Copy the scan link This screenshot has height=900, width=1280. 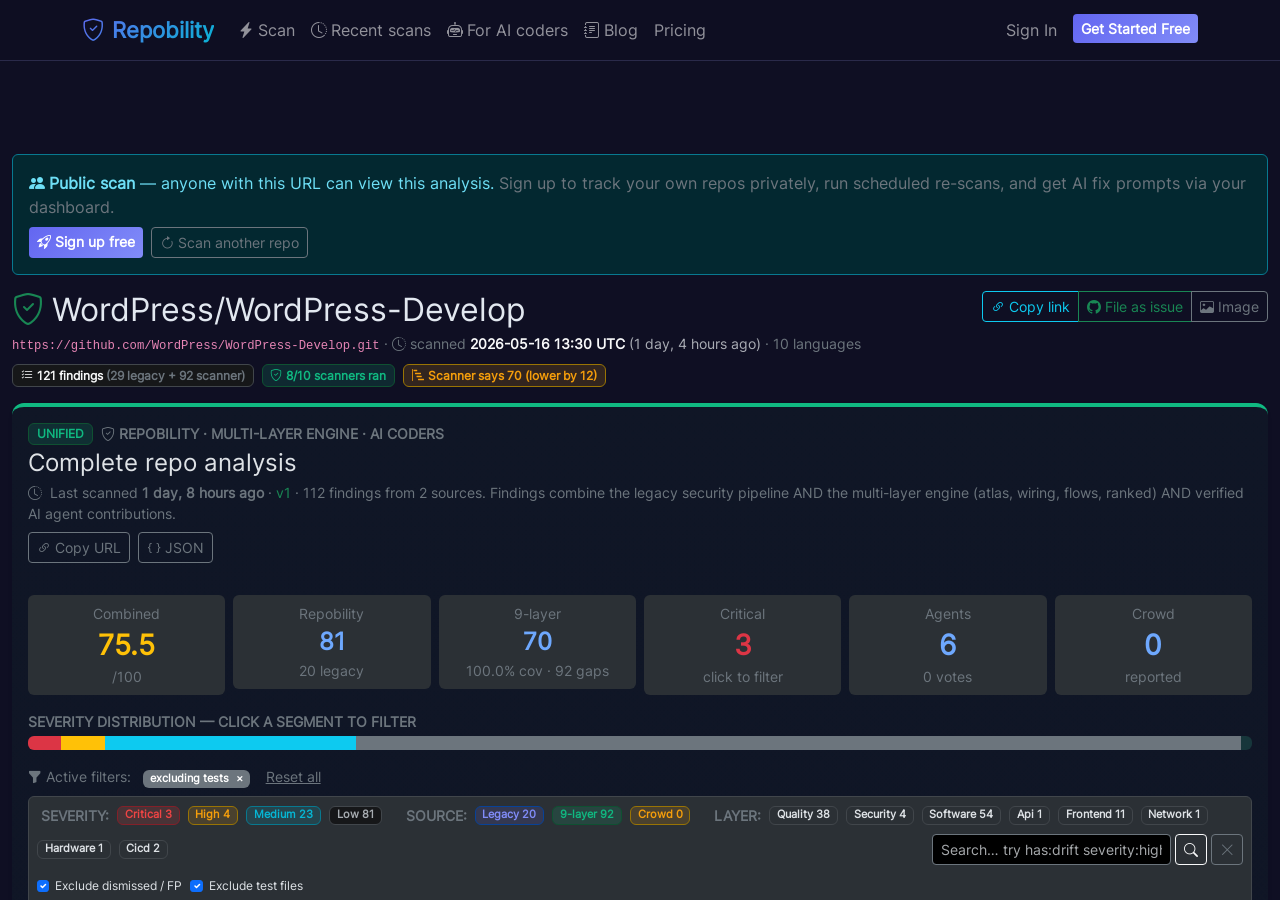1030,307
